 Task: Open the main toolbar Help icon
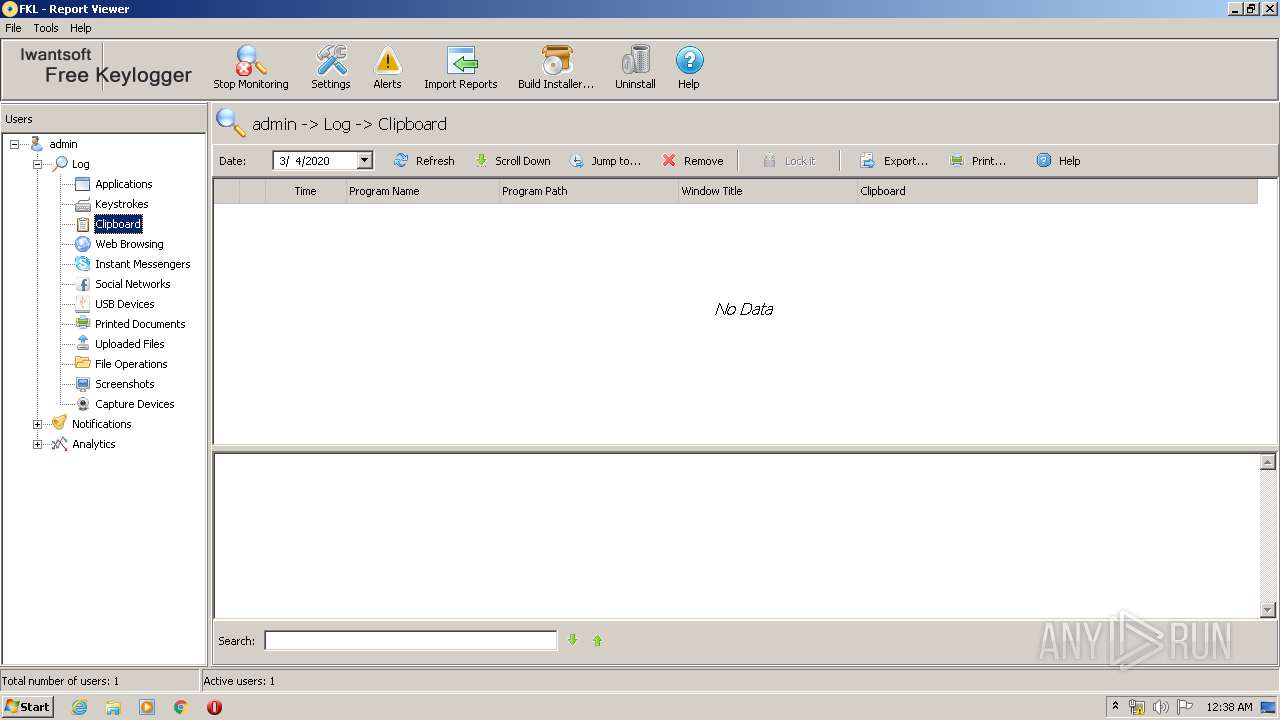689,67
